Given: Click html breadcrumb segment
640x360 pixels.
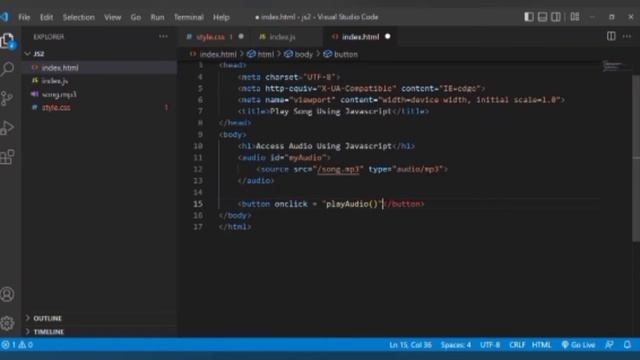Looking at the screenshot, I should point(265,54).
